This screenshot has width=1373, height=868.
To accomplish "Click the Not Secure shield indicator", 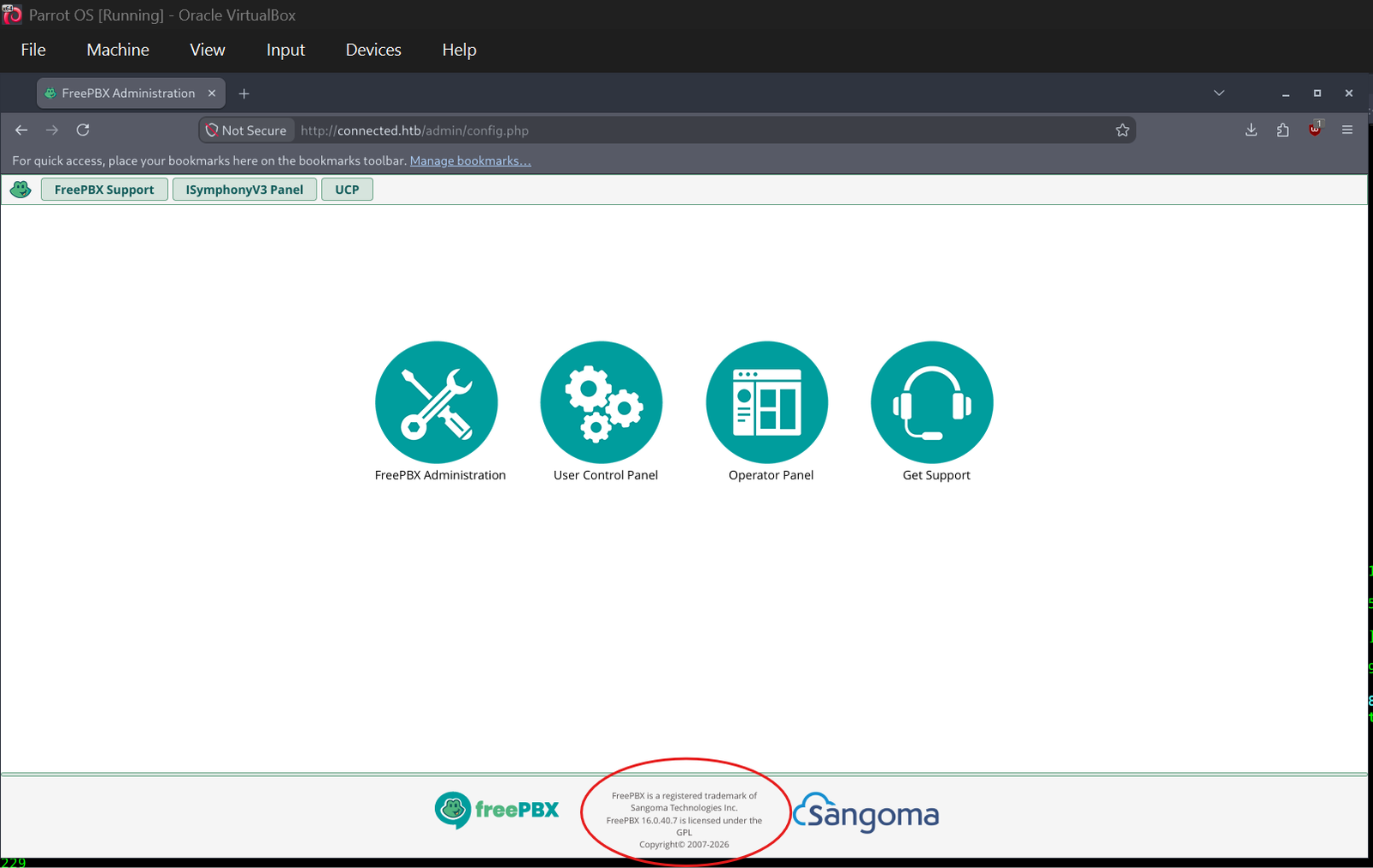I will click(x=246, y=130).
